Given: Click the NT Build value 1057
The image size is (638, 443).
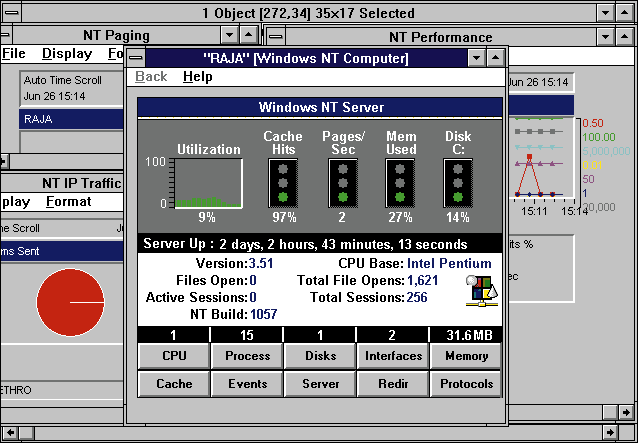Looking at the screenshot, I should [x=264, y=314].
